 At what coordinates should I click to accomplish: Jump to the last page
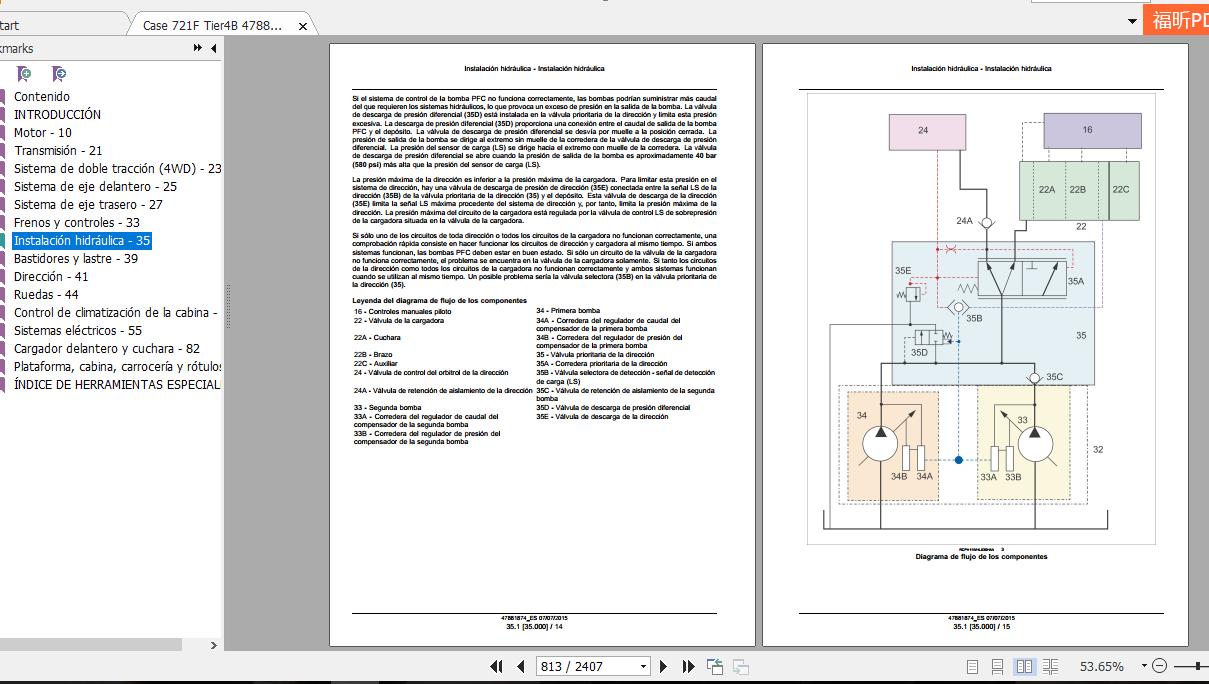point(688,666)
